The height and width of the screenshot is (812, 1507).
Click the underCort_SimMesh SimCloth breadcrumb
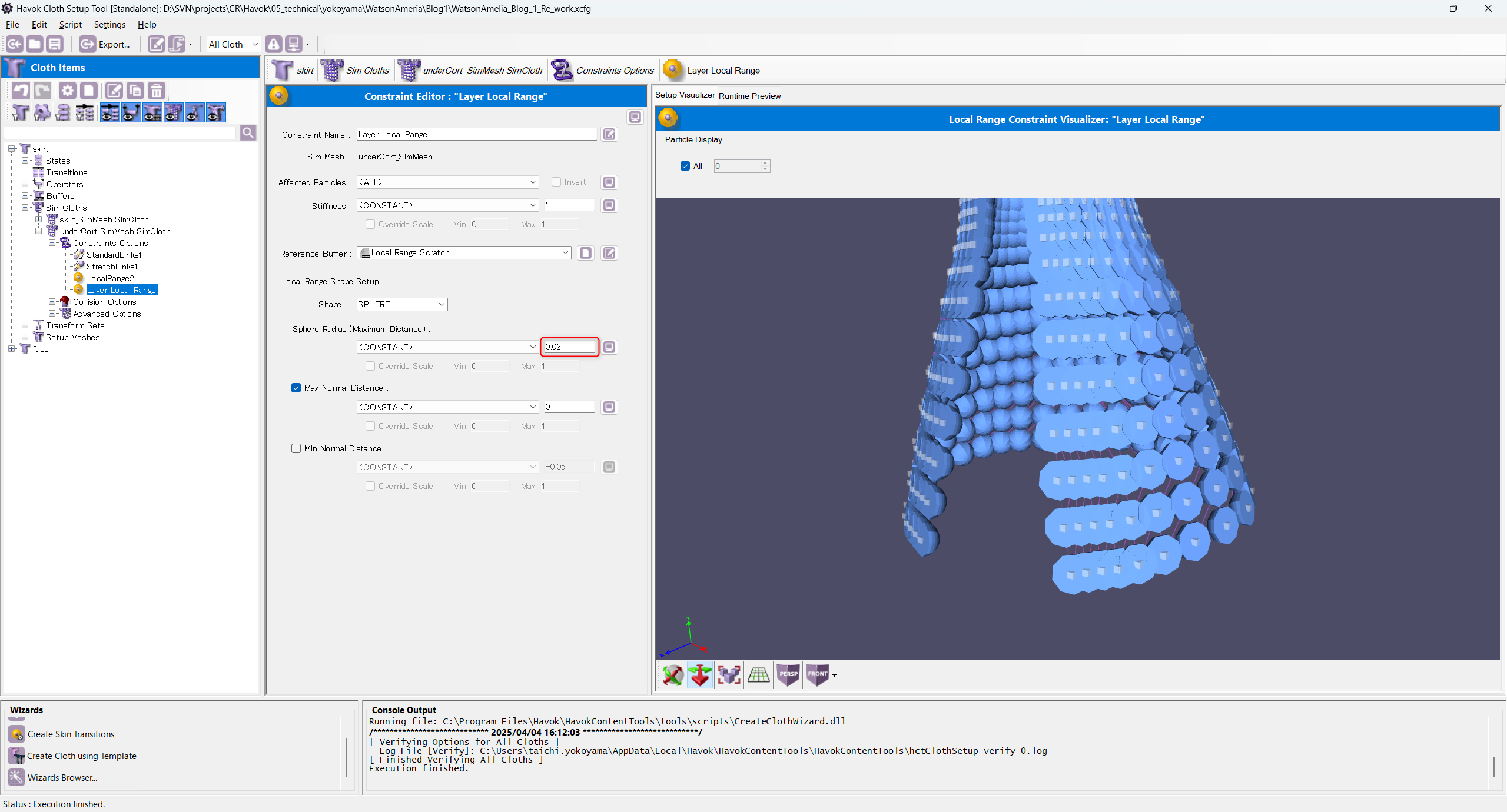470,71
